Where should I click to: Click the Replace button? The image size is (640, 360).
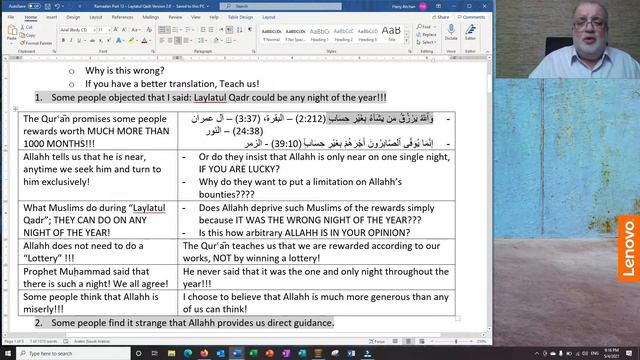click(x=427, y=35)
